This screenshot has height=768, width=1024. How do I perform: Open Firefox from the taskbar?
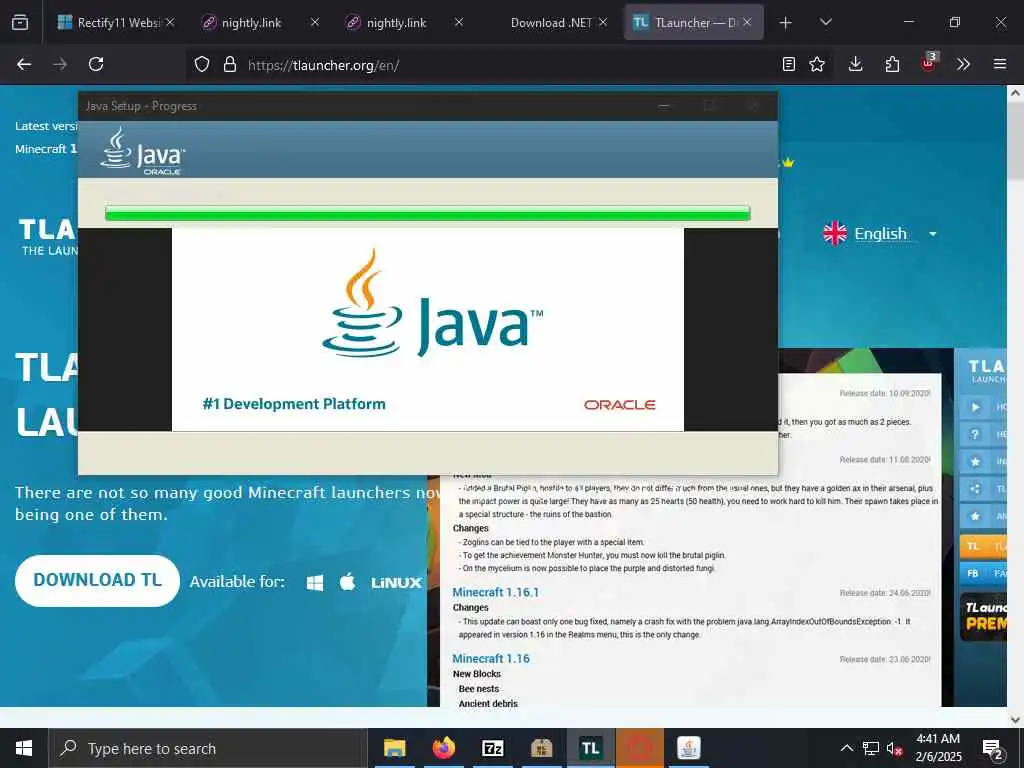[443, 748]
